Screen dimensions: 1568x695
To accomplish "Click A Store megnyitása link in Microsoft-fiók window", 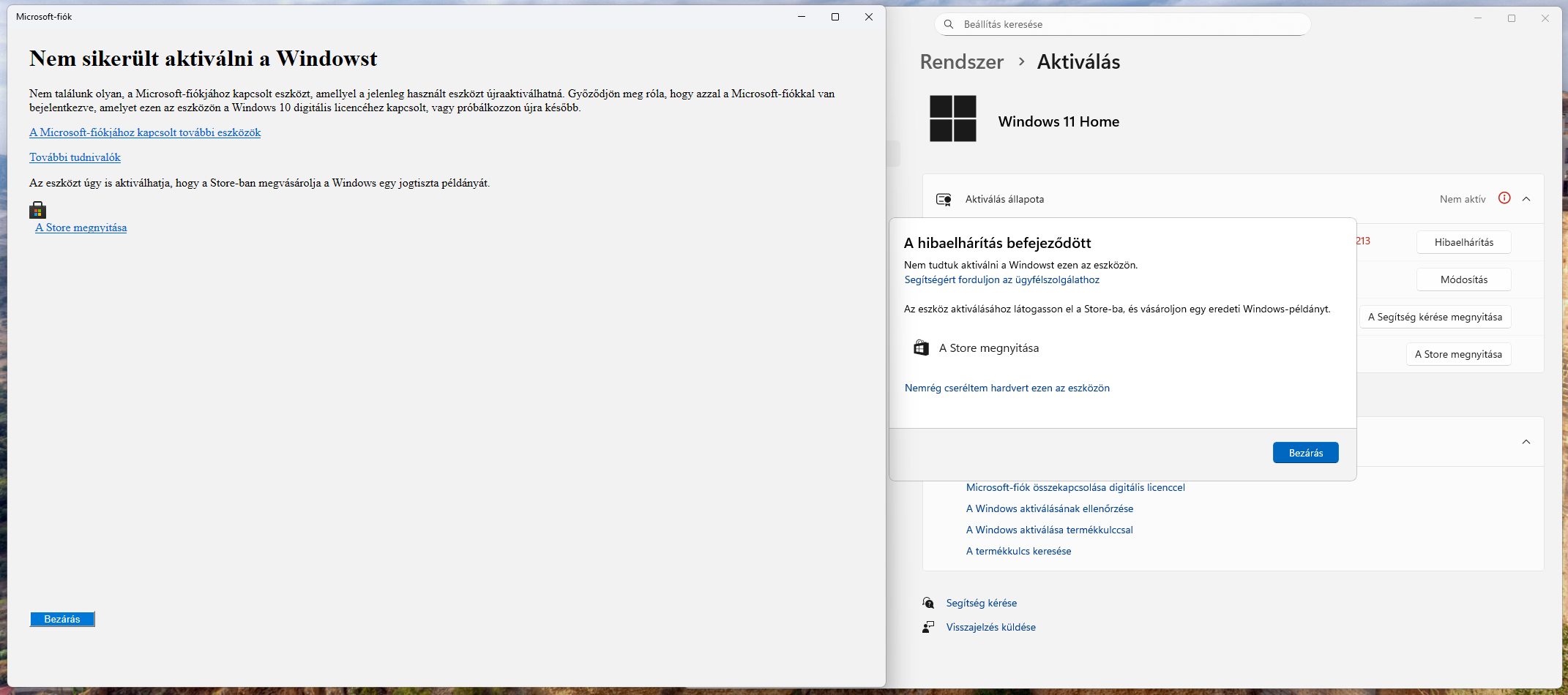I will (x=81, y=228).
